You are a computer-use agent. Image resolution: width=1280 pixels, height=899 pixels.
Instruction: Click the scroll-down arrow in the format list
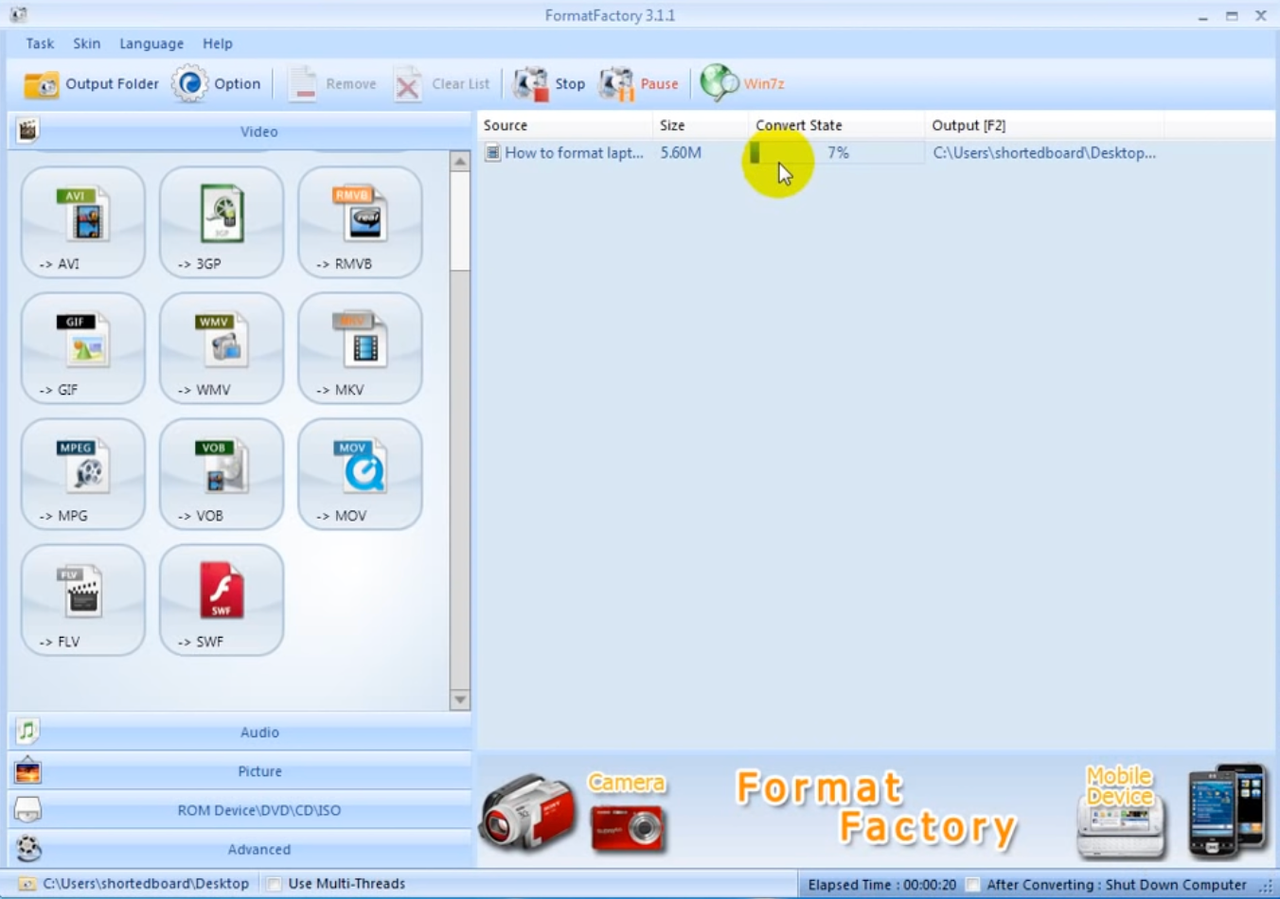point(460,700)
